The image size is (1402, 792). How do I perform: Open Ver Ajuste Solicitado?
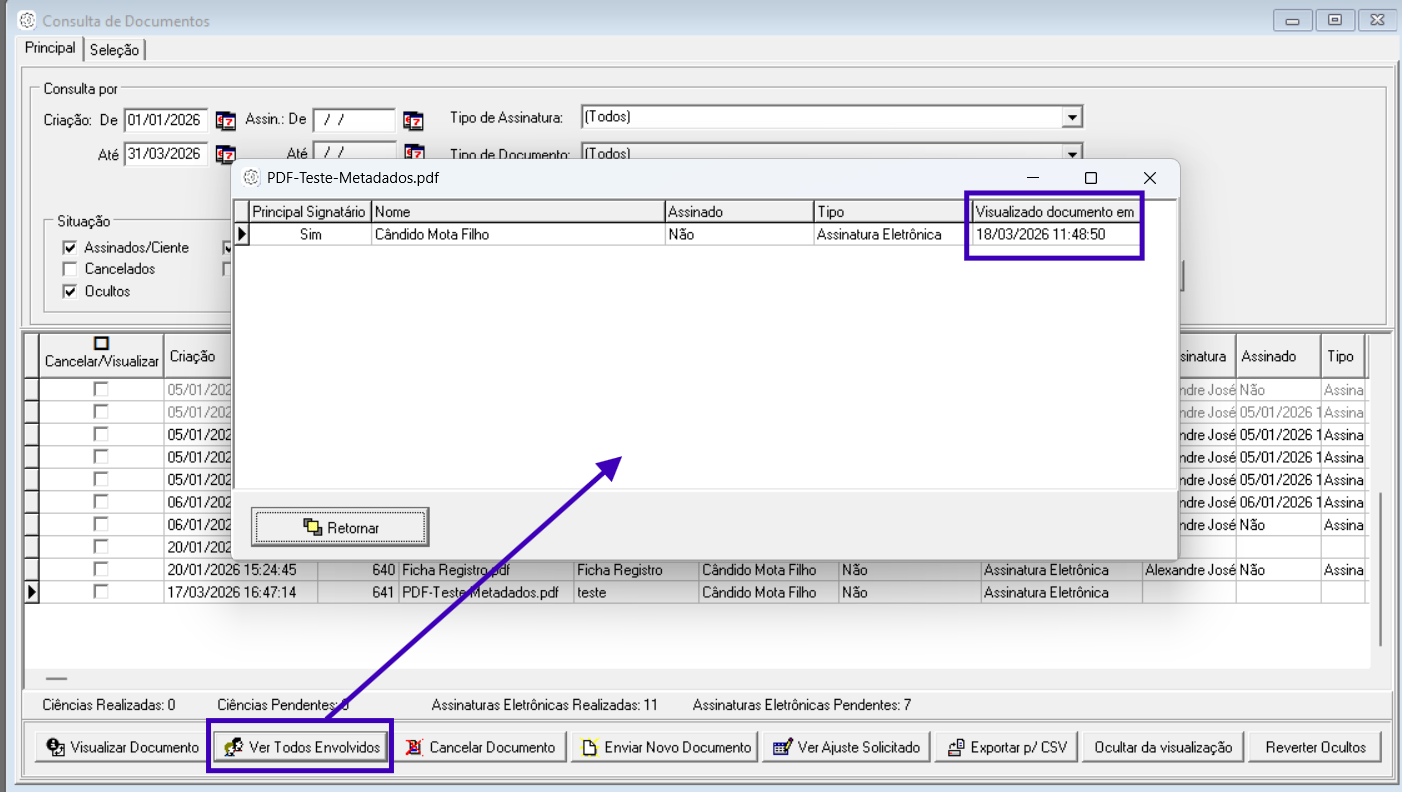point(846,747)
